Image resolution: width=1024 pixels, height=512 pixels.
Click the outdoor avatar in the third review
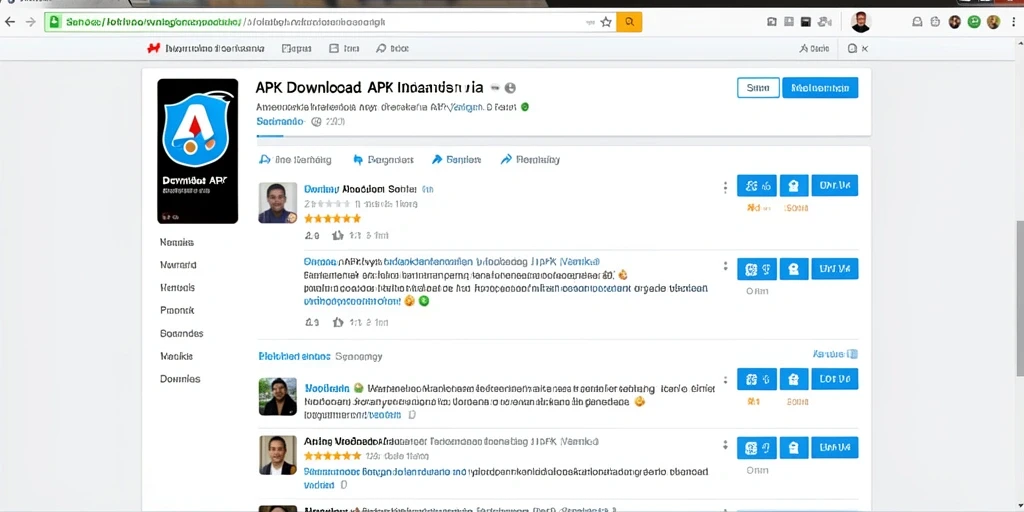click(x=278, y=396)
